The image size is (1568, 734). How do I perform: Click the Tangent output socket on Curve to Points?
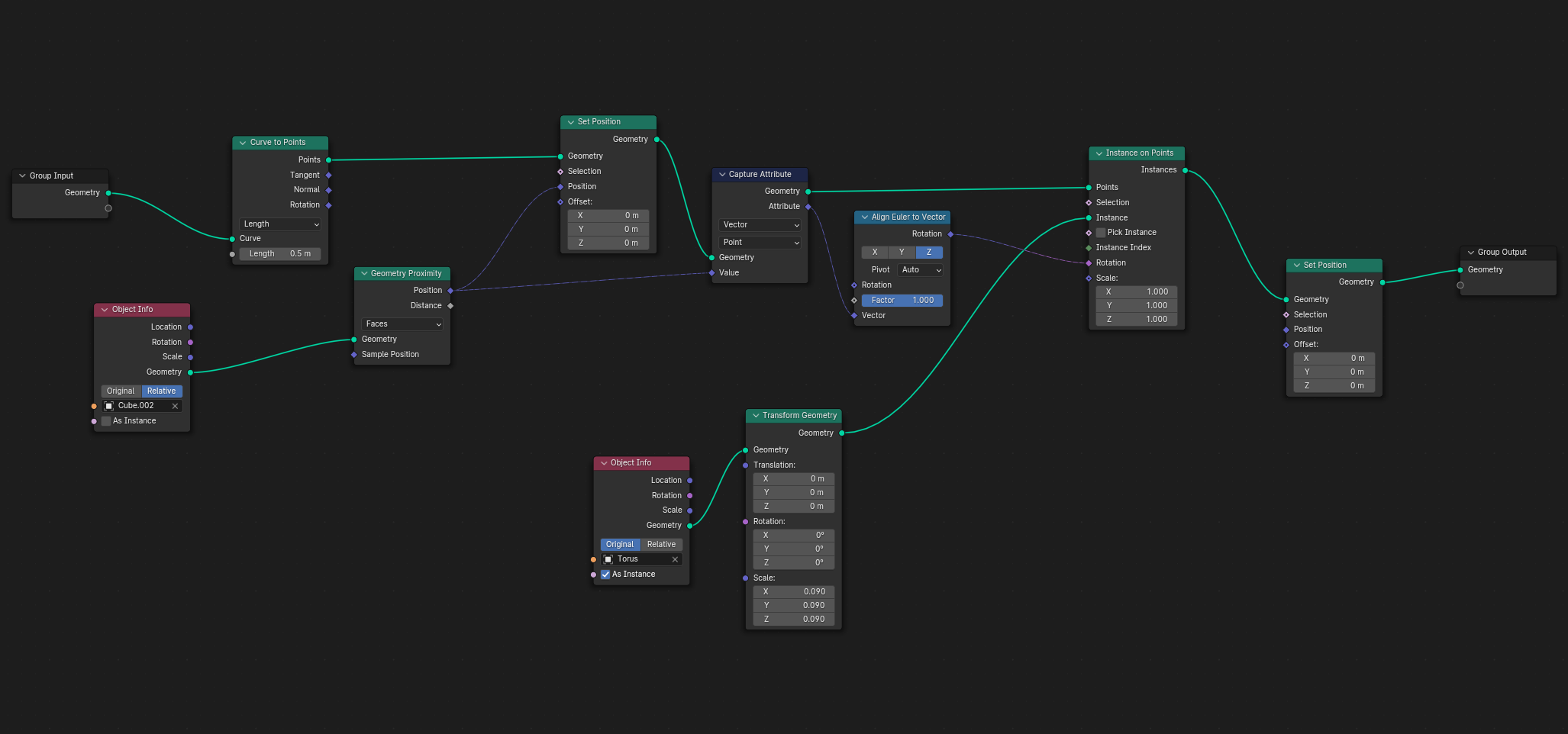pyautogui.click(x=329, y=175)
